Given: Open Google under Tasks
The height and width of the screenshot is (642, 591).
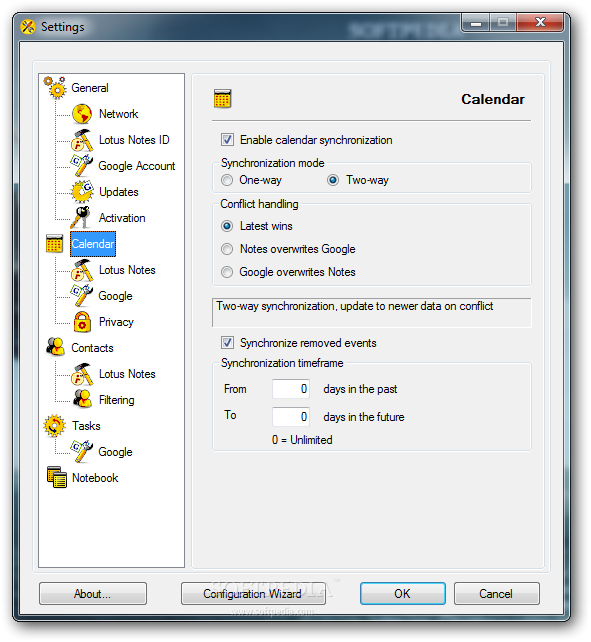Looking at the screenshot, I should tap(115, 452).
